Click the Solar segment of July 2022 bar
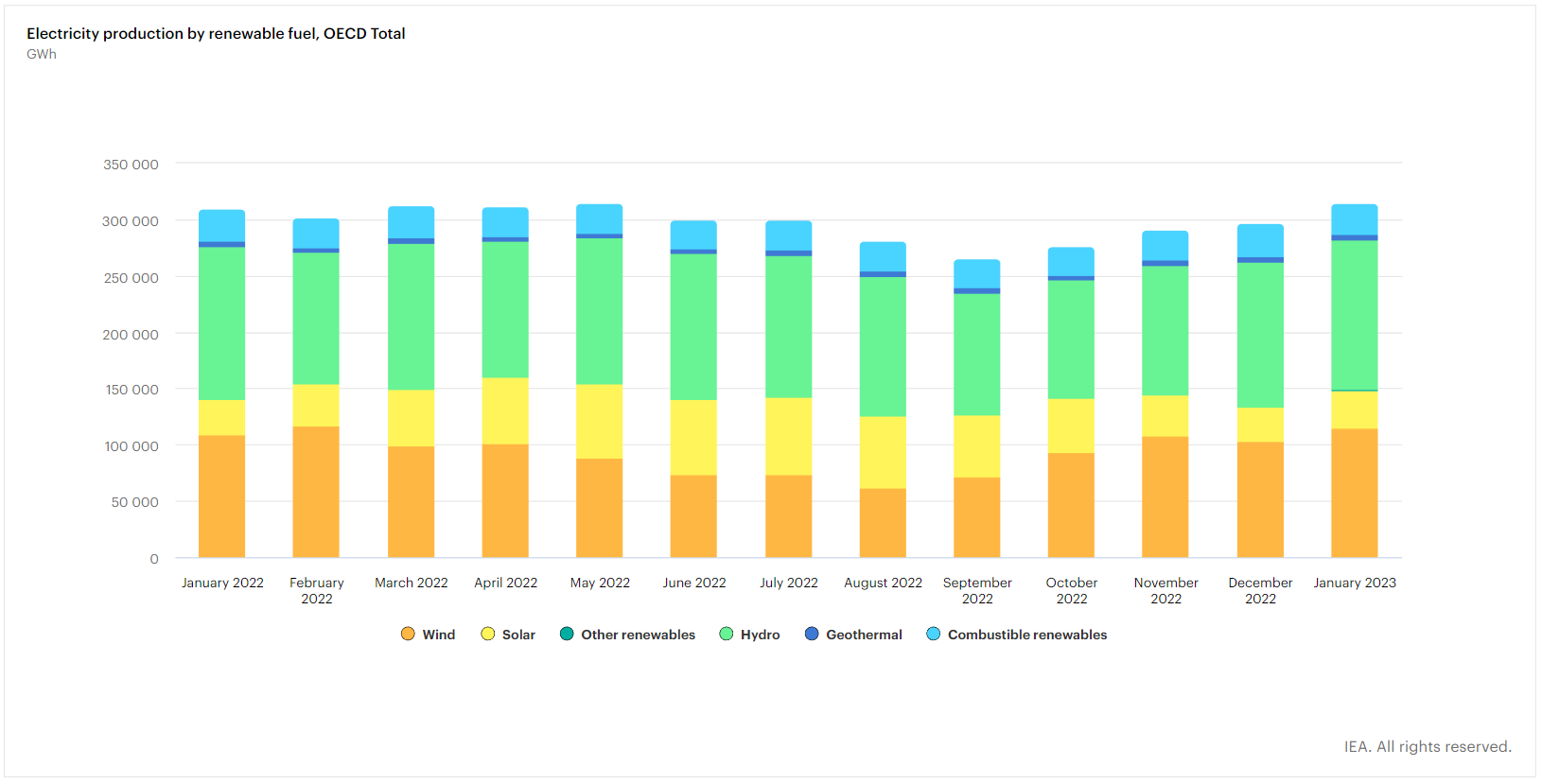Image resolution: width=1542 pixels, height=784 pixels. pyautogui.click(x=789, y=436)
